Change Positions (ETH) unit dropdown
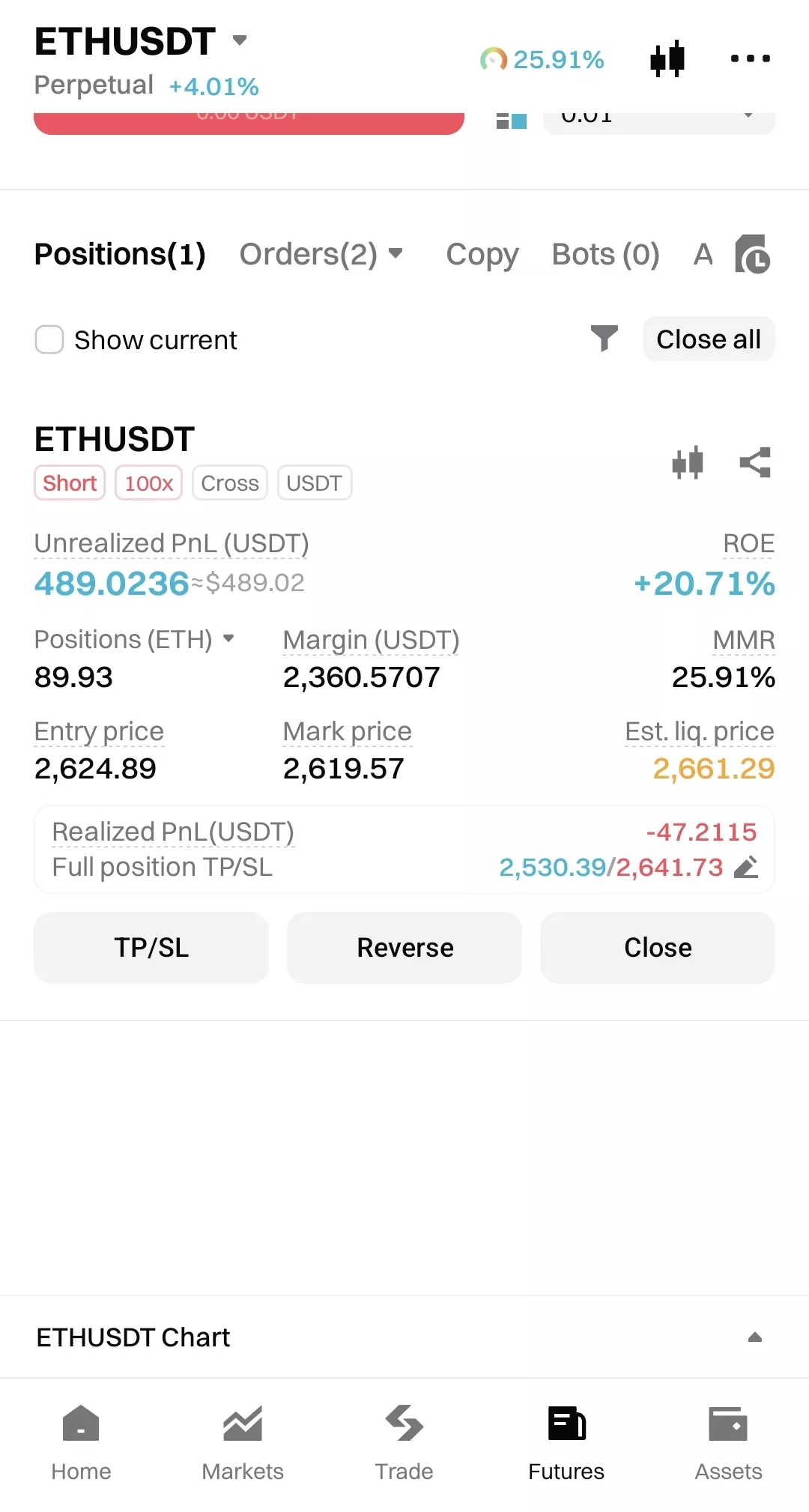 [x=229, y=638]
